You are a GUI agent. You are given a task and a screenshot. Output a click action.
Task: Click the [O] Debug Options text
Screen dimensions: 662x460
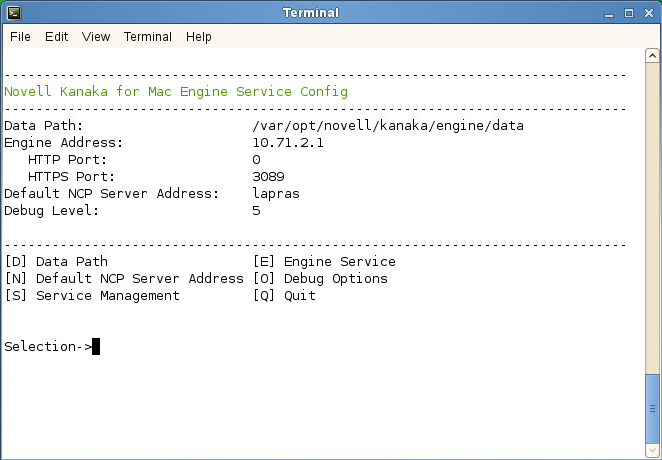[321, 278]
